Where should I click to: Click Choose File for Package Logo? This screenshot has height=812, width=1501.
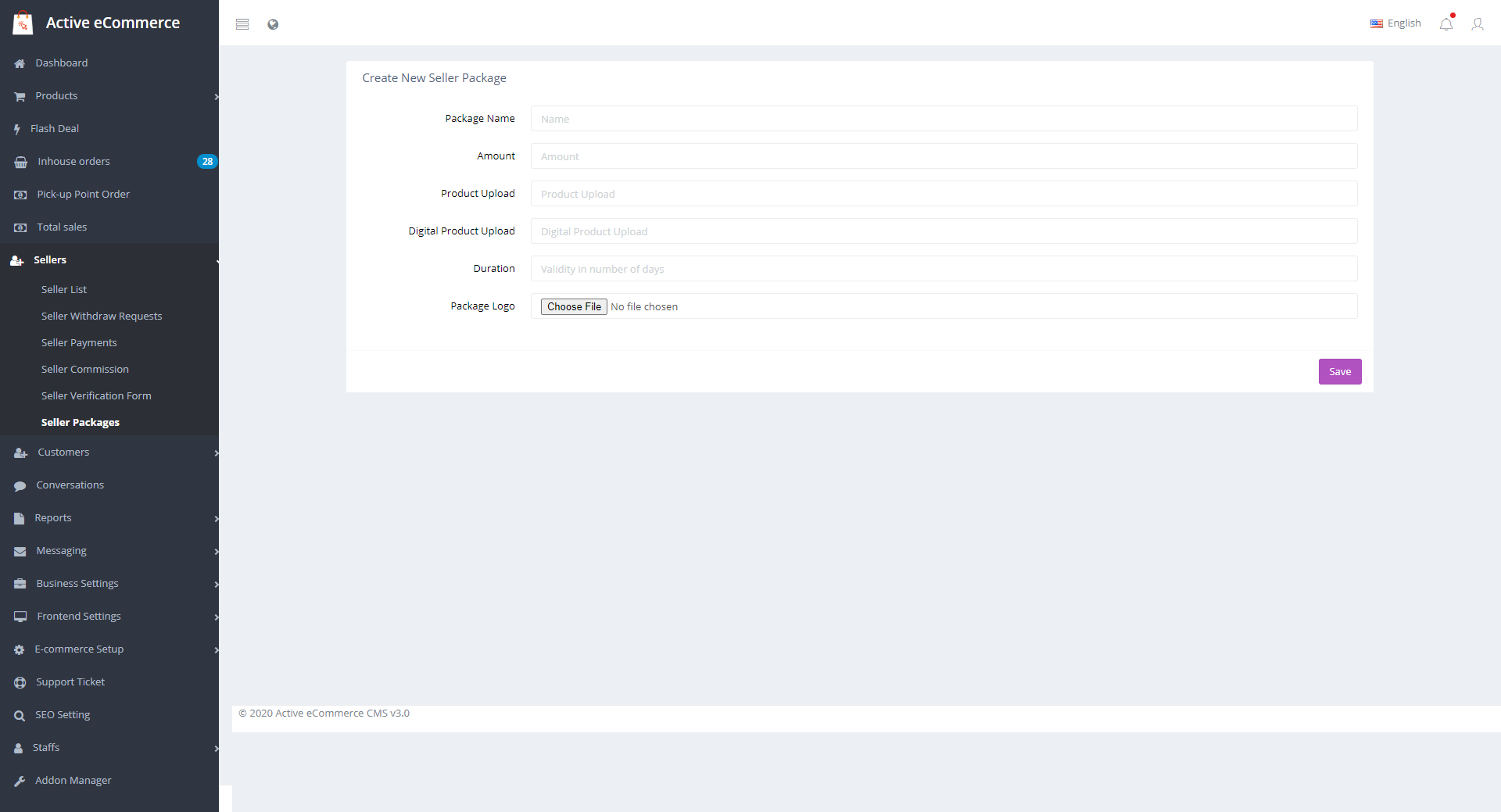coord(574,307)
